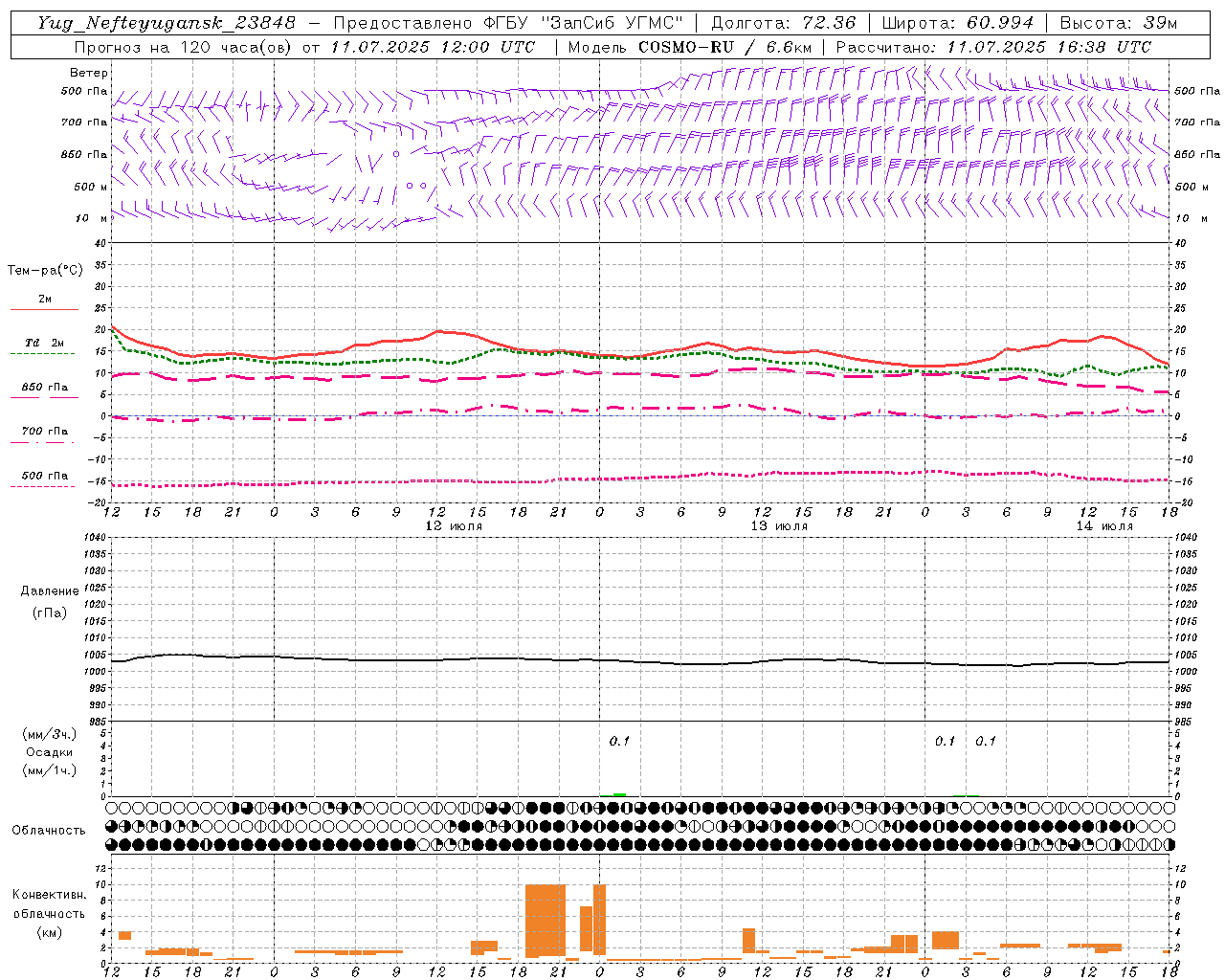The height and width of the screenshot is (980, 1225).
Task: Click the 'Широта: 60.994' latitude value
Action: pos(957,23)
